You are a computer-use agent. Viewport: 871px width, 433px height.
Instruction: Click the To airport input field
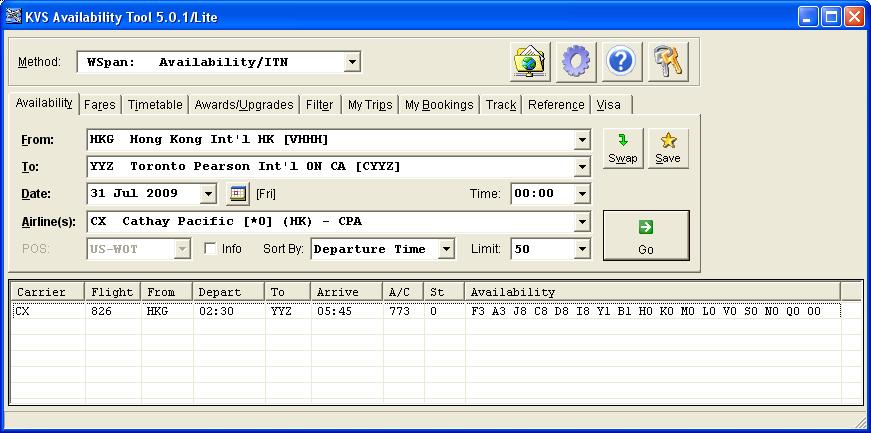[330, 167]
